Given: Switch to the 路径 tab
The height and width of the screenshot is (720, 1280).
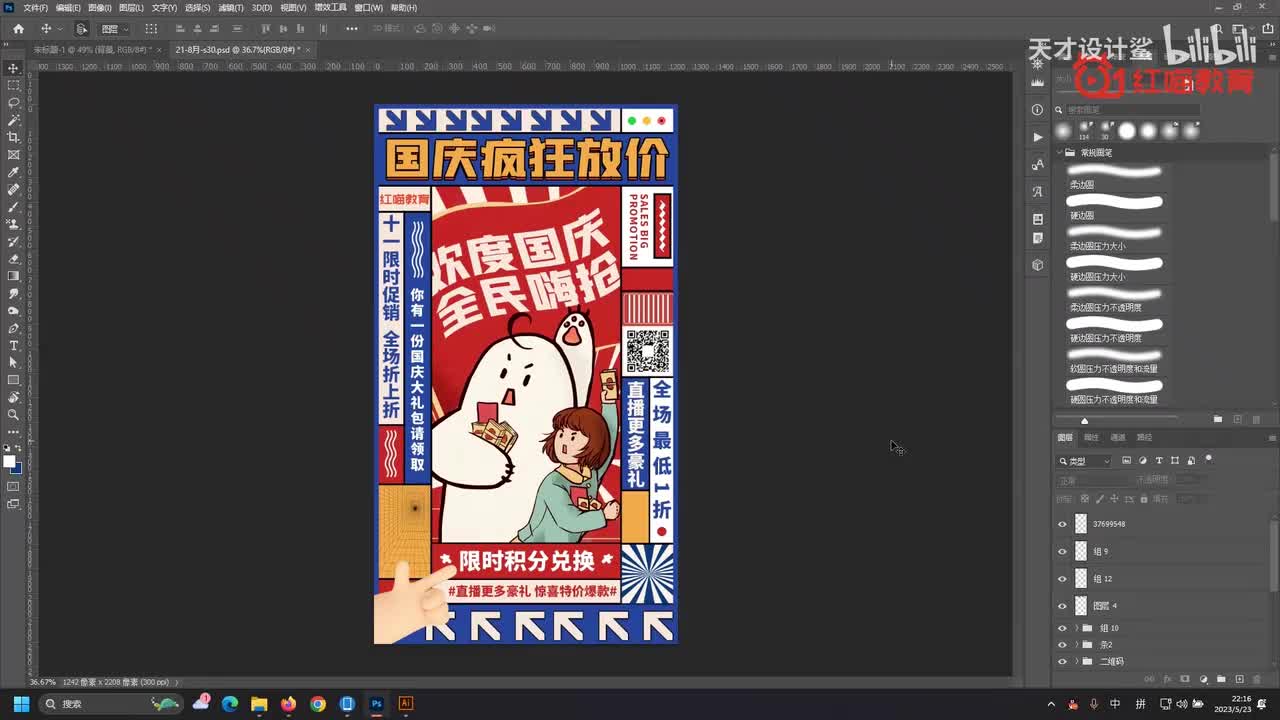Looking at the screenshot, I should click(x=1144, y=437).
